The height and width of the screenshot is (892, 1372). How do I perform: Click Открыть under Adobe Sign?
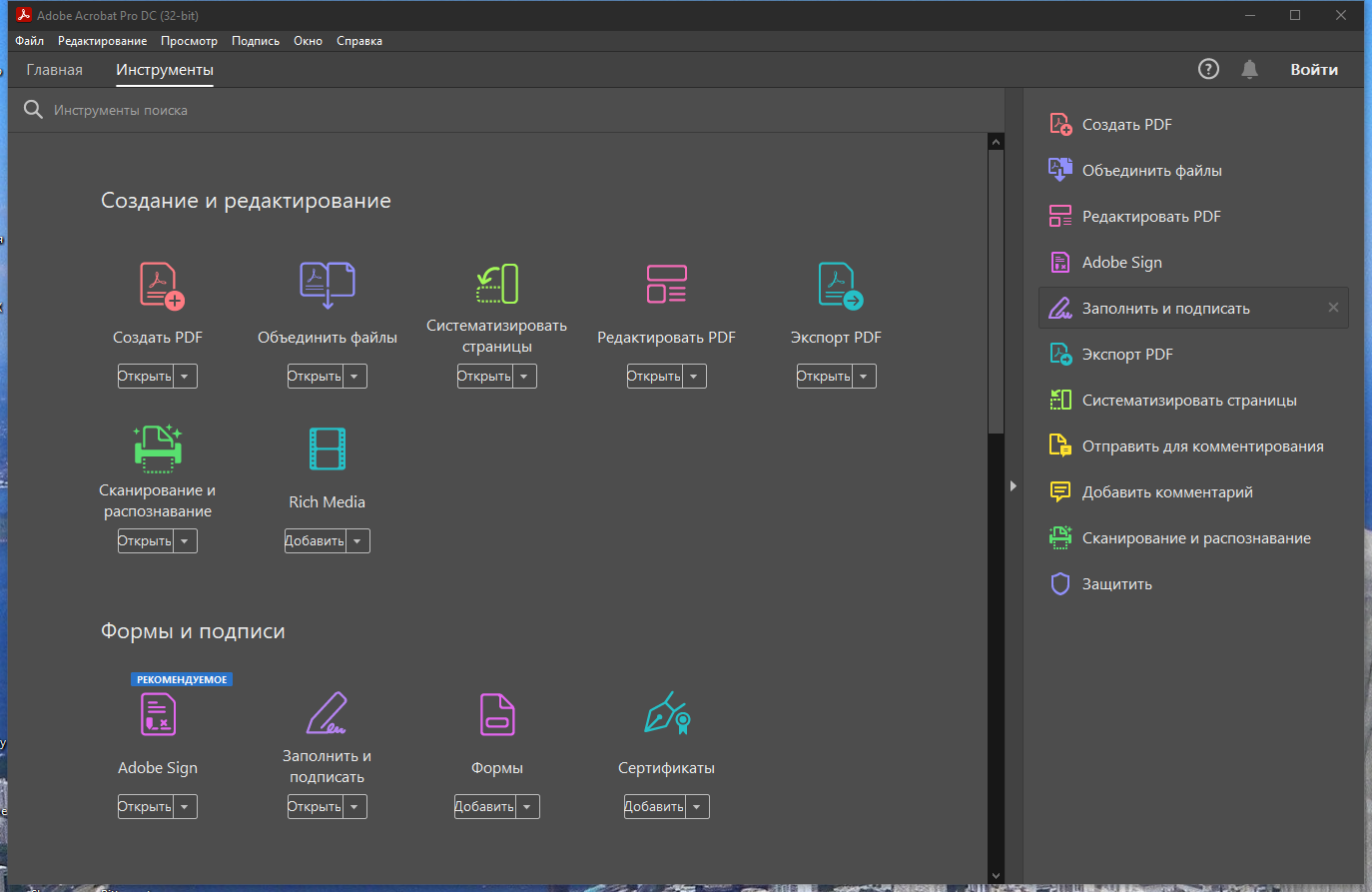pos(146,807)
